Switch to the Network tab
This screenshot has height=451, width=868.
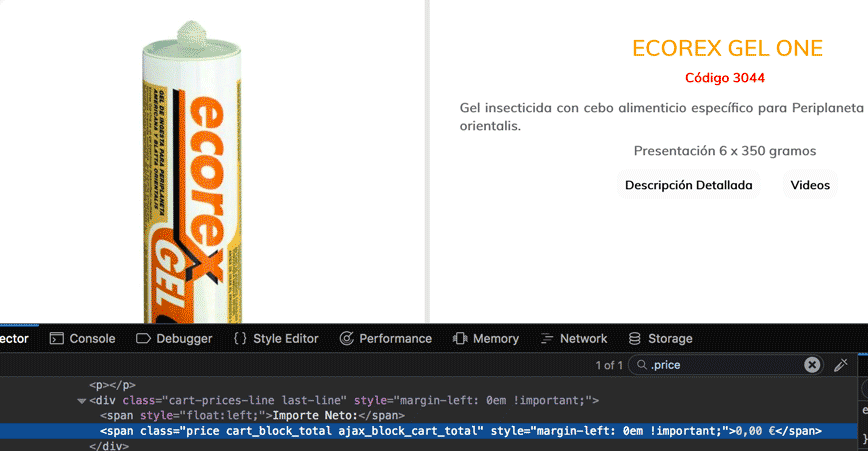(x=574, y=339)
